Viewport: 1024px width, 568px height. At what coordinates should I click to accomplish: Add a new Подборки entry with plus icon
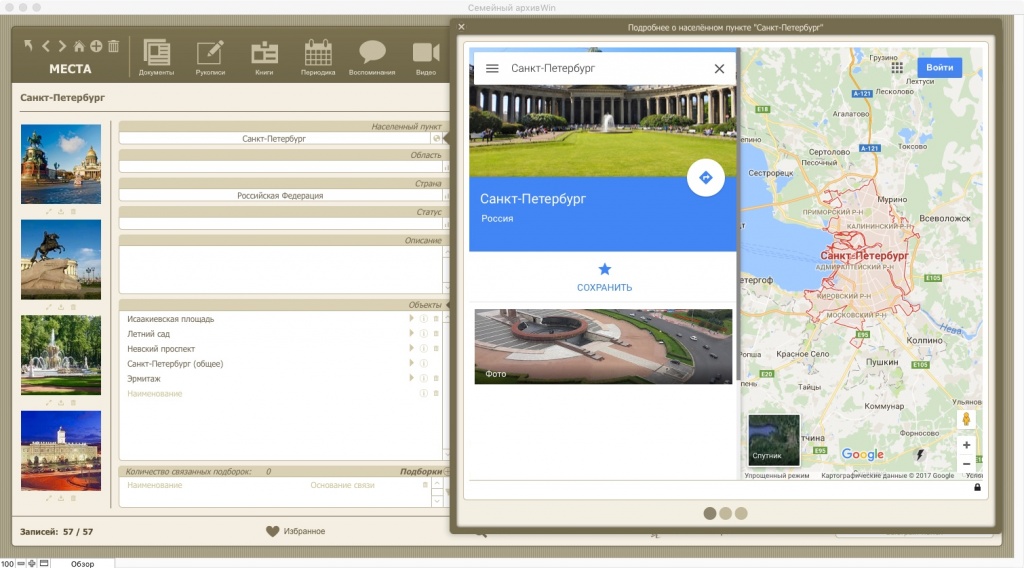[447, 471]
